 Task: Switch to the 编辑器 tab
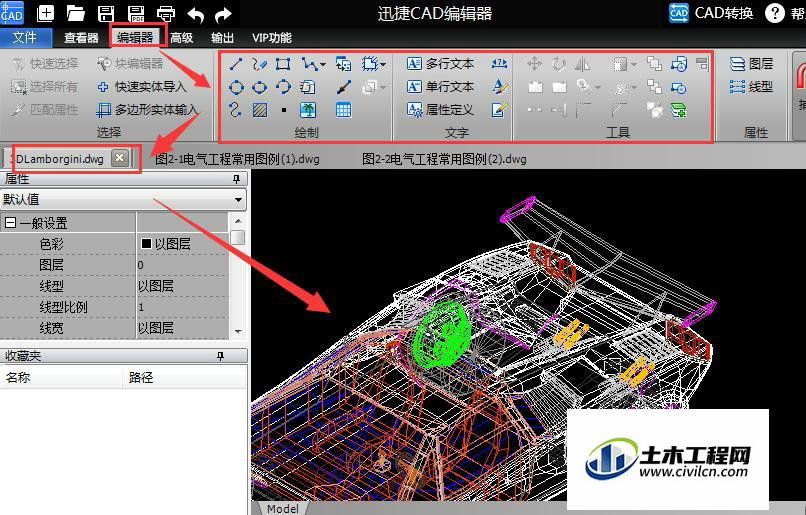[135, 38]
